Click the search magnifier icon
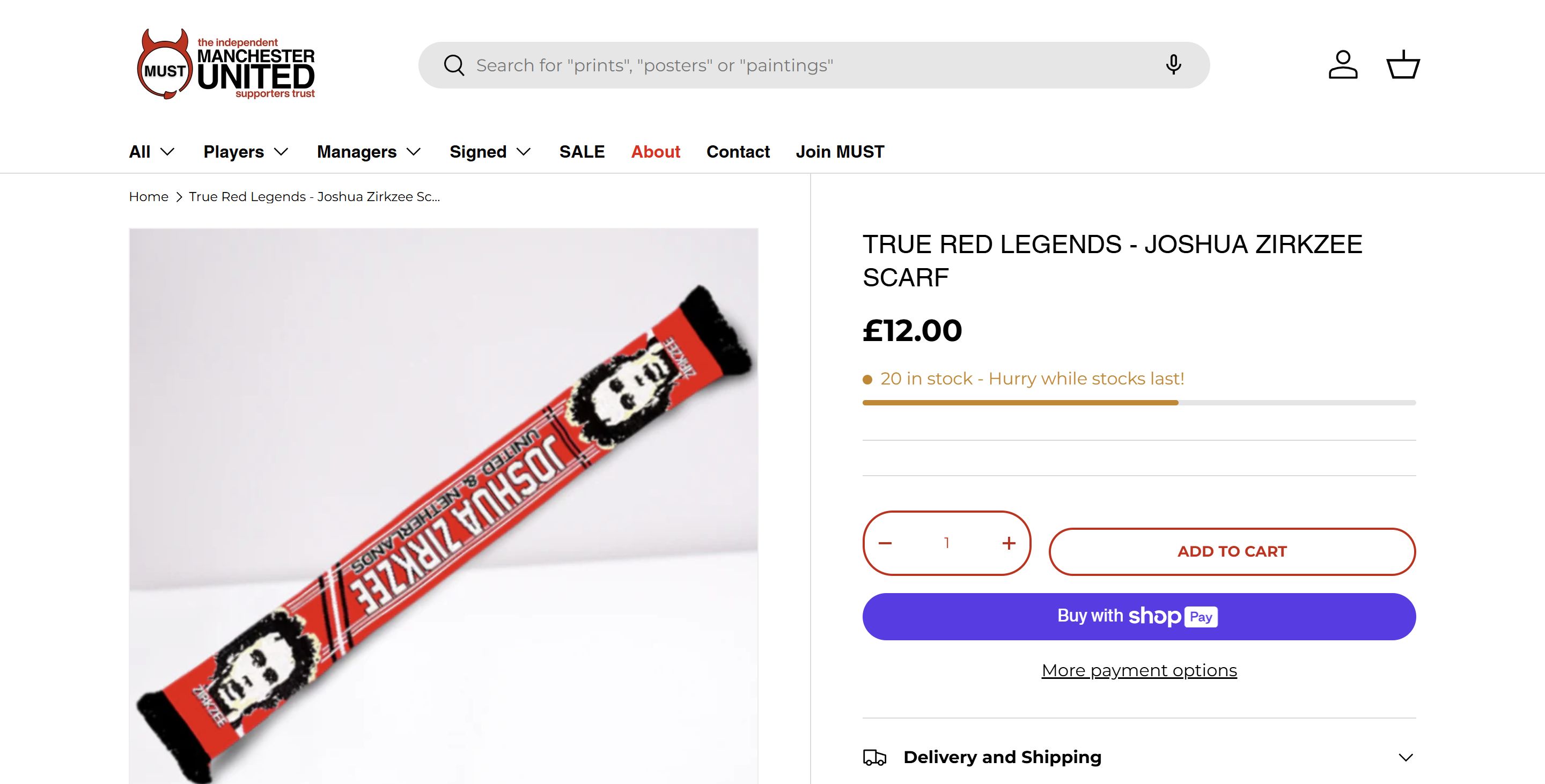The height and width of the screenshot is (784, 1545). point(454,65)
